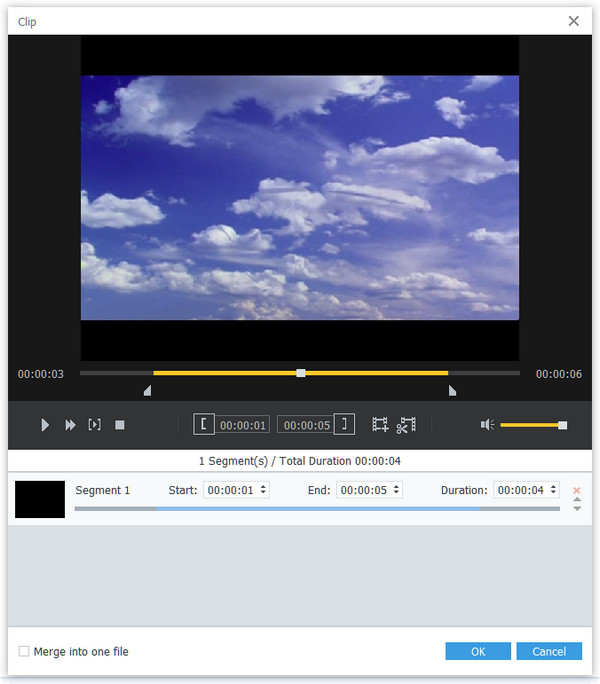Click the Duration spinner arrows
Image resolution: width=600 pixels, height=684 pixels.
click(553, 489)
